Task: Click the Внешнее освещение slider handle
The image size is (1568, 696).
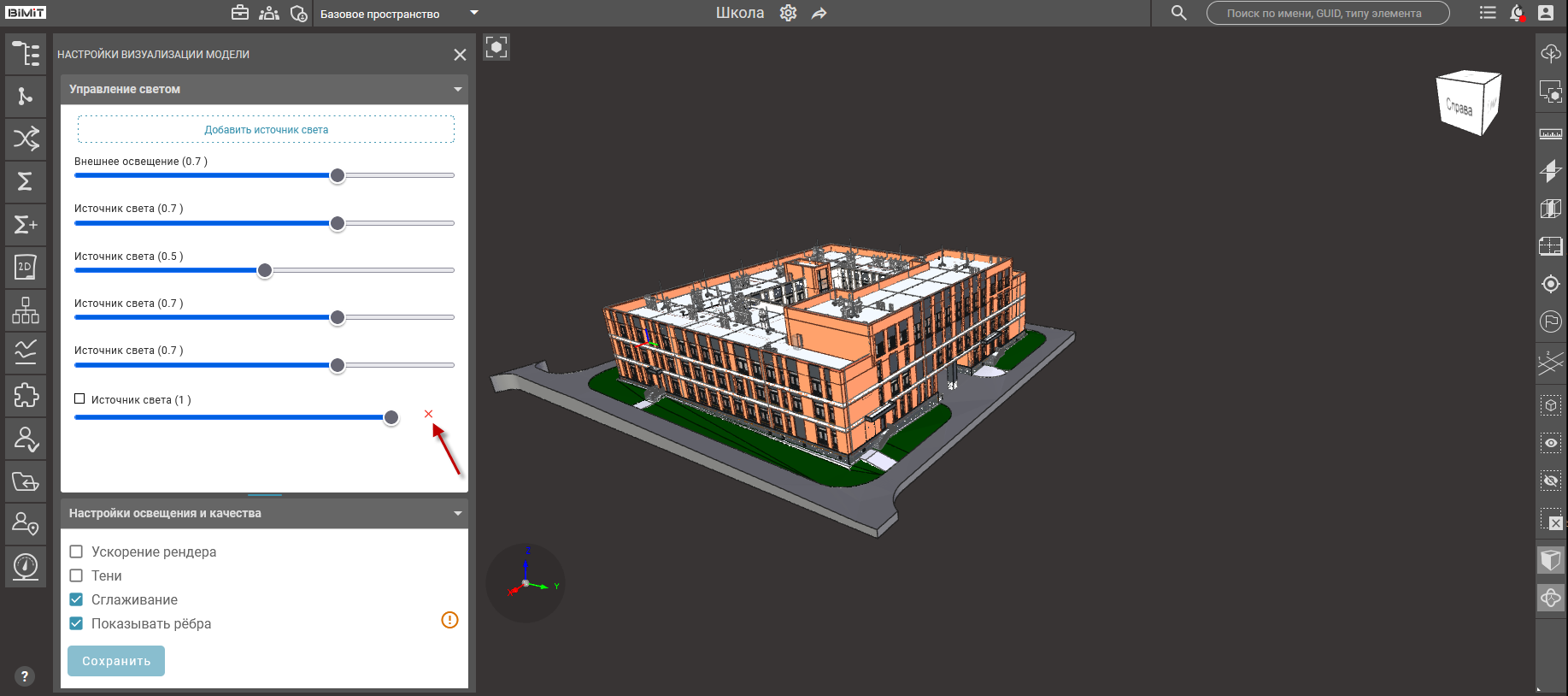Action: 338,175
